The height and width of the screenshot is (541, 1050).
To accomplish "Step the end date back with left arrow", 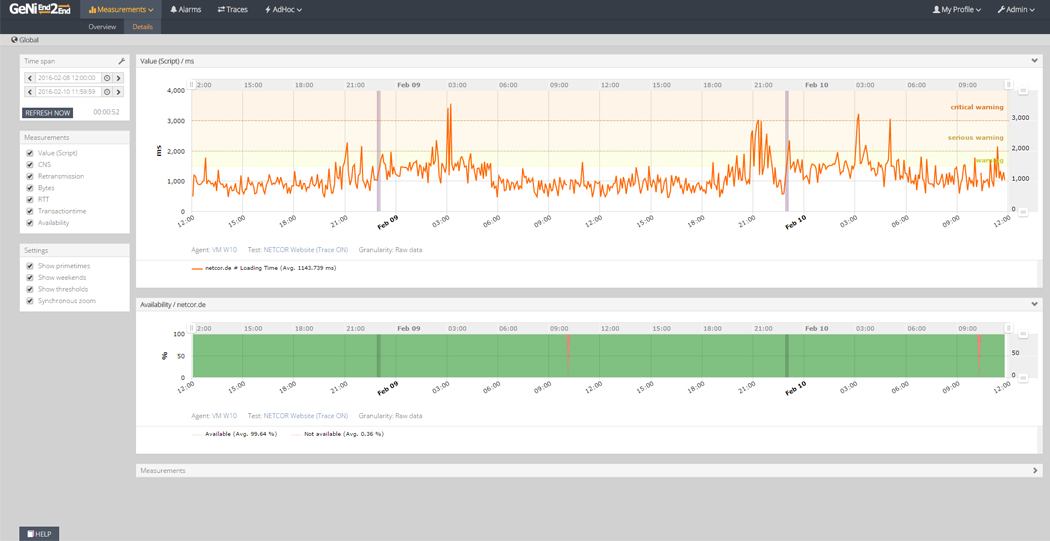I will 29,92.
